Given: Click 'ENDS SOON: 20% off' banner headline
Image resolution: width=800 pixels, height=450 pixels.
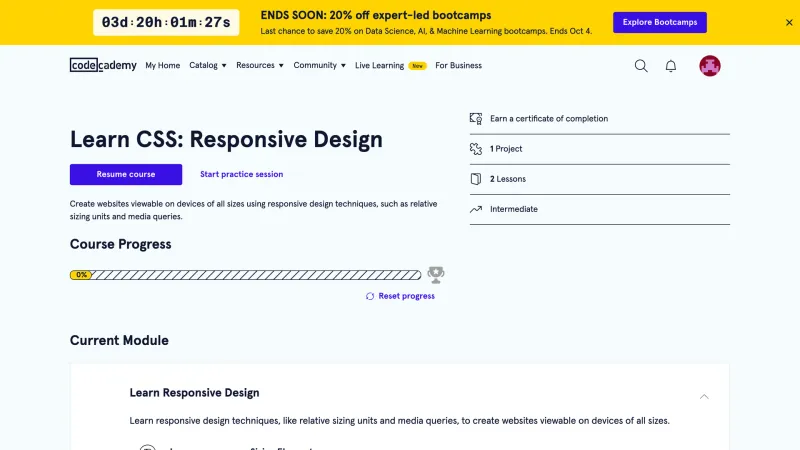Looking at the screenshot, I should [376, 15].
